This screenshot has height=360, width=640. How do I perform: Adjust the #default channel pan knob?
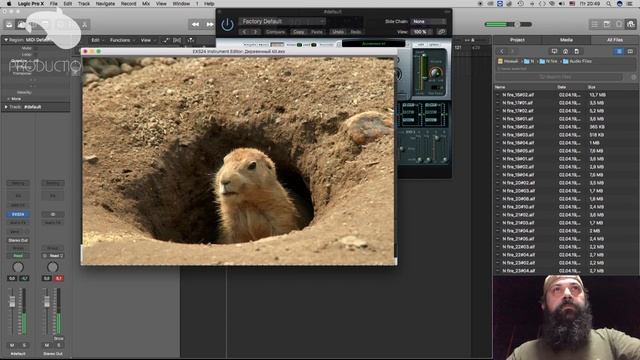(18, 267)
